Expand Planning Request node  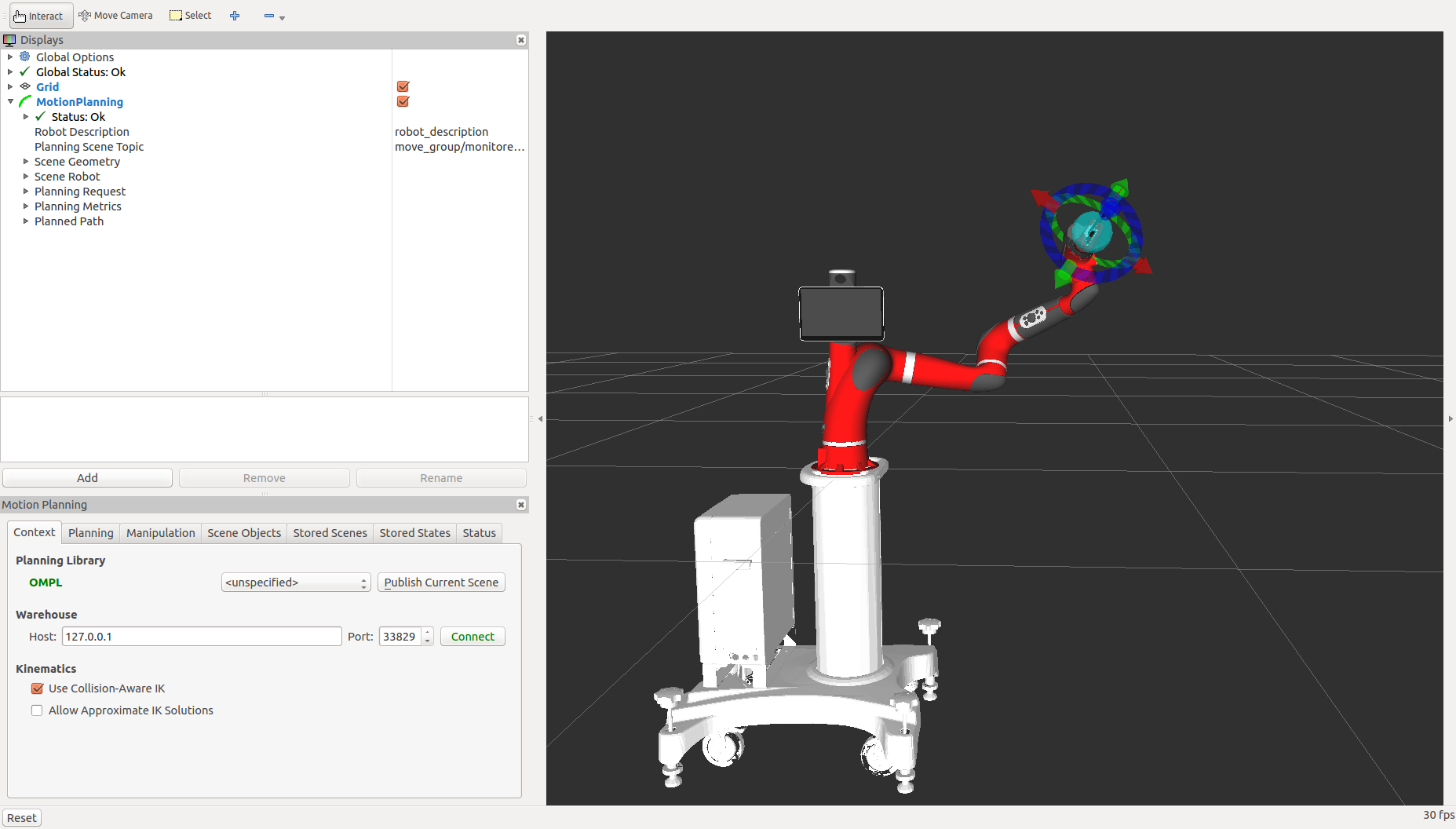[26, 191]
